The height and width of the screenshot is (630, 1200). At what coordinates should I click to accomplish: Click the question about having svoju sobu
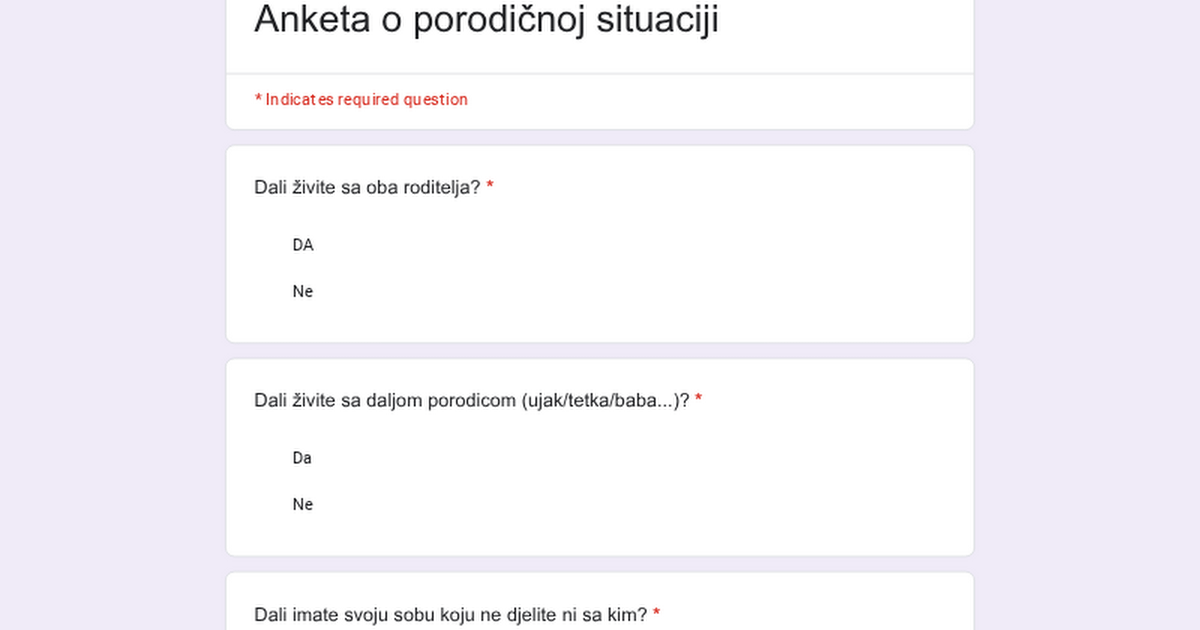point(450,614)
